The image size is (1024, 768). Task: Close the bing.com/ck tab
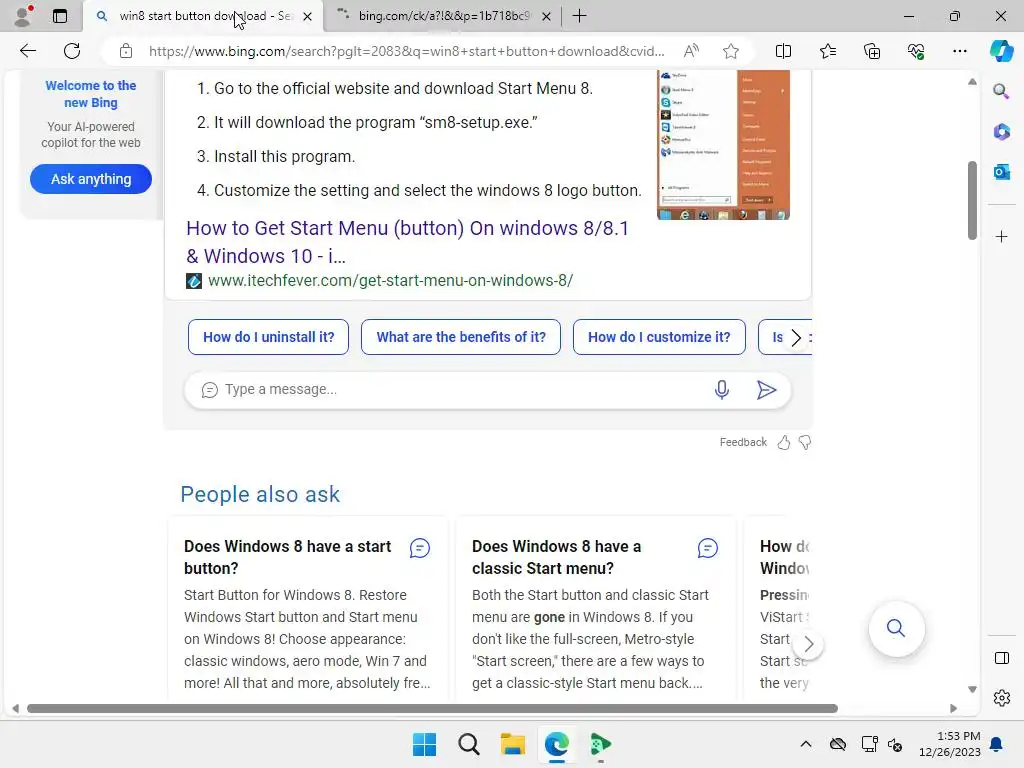547,16
